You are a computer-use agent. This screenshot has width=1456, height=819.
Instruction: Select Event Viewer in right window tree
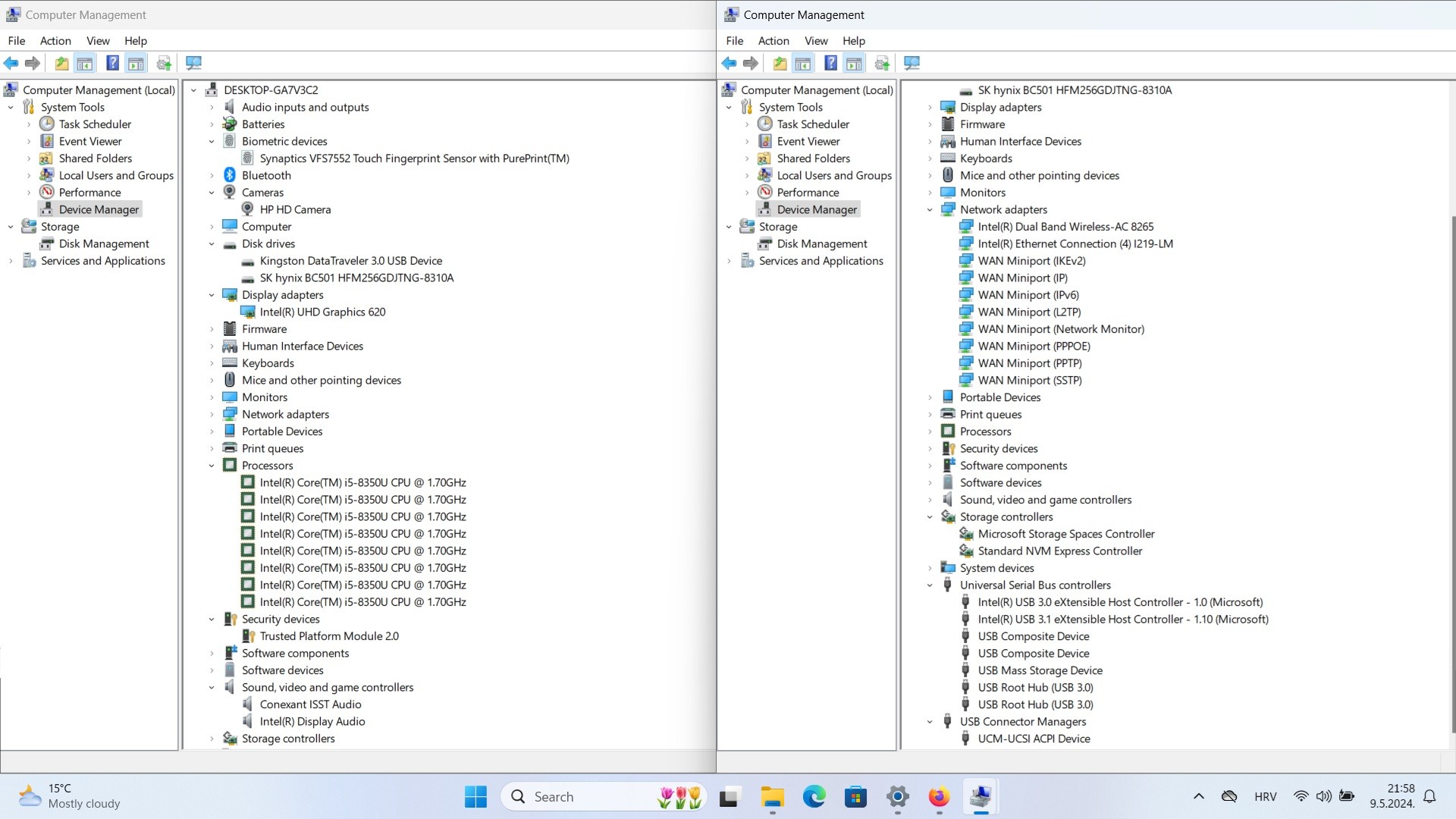click(x=808, y=141)
